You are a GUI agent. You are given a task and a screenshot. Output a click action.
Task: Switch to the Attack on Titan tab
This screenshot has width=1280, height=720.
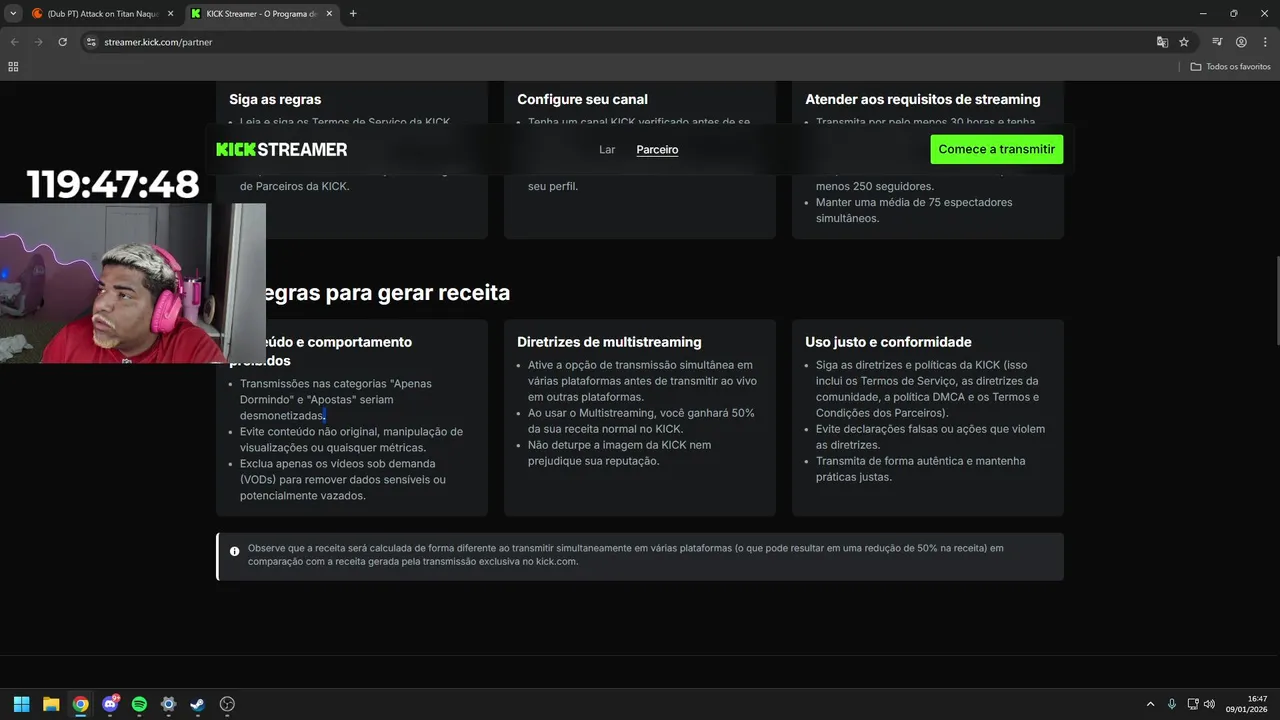pyautogui.click(x=103, y=14)
